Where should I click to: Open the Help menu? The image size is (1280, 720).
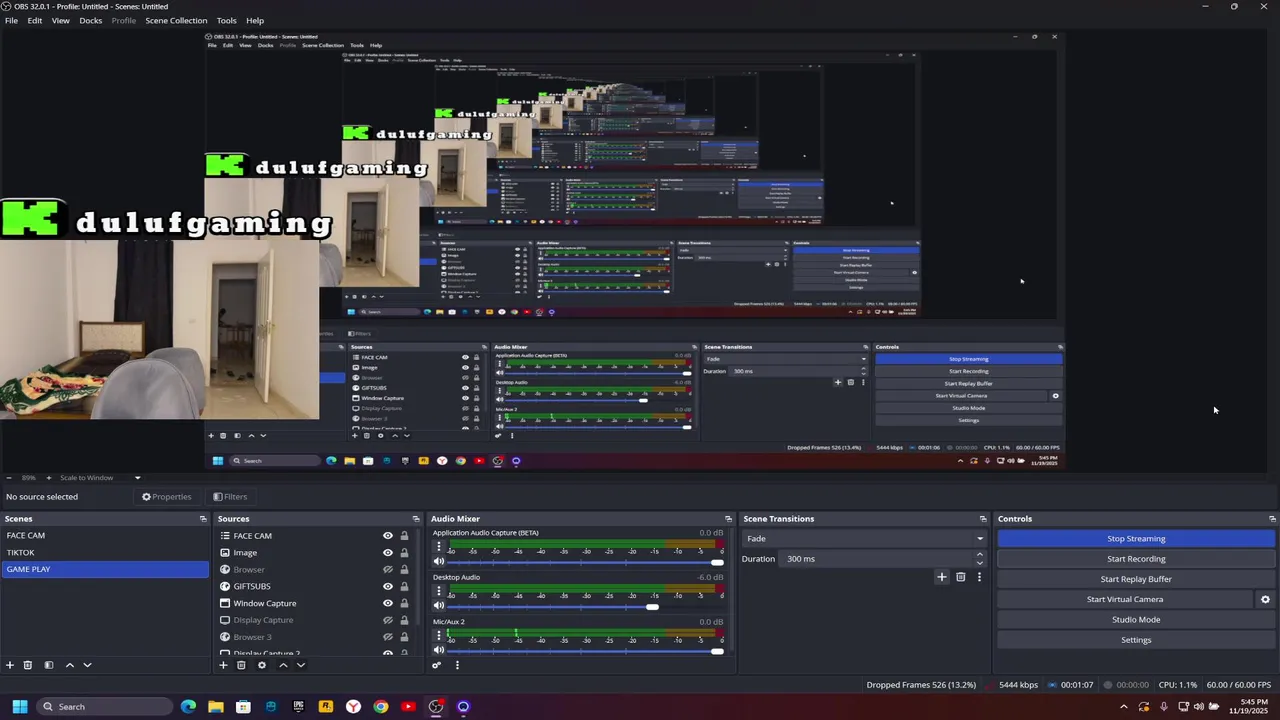pyautogui.click(x=255, y=20)
